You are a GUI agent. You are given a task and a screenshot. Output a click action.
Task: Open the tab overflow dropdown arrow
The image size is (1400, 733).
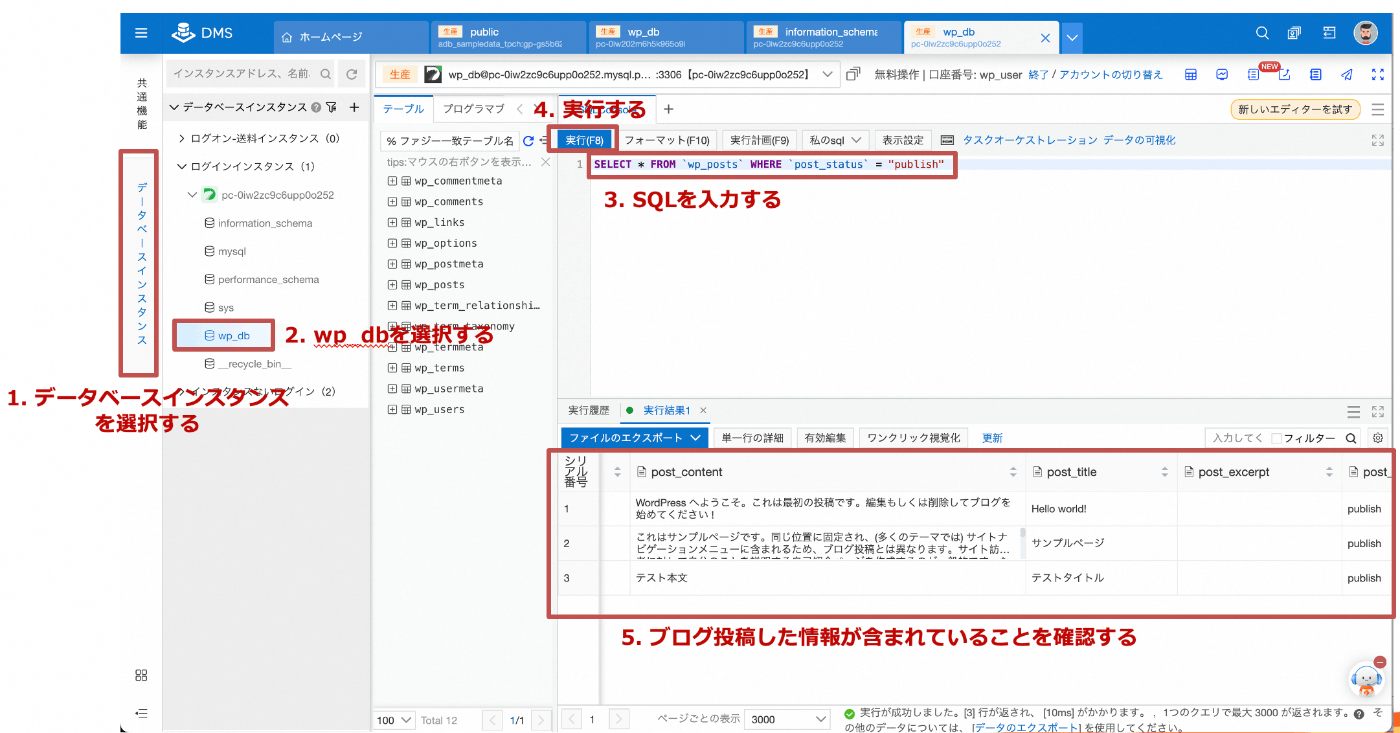[1072, 38]
